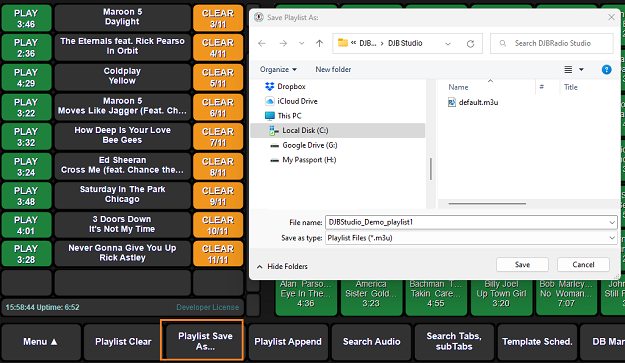Open Template Sched. from bottom bar
The image size is (625, 363).
(x=537, y=342)
